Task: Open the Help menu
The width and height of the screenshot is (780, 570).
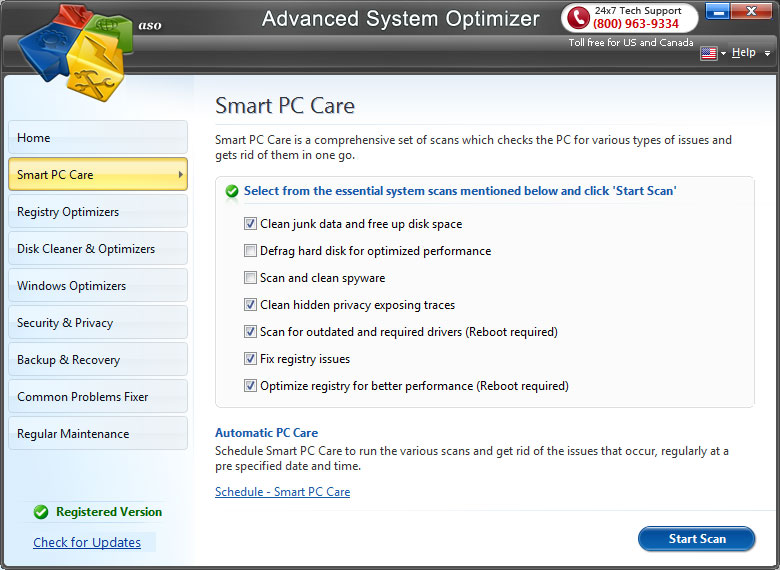Action: tap(744, 52)
